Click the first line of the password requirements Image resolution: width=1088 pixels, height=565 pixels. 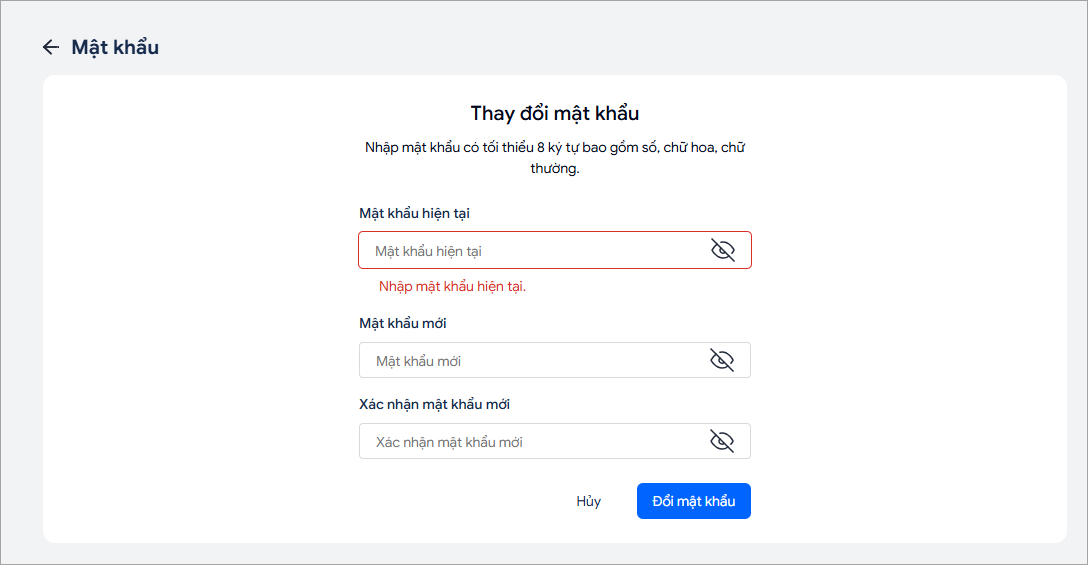click(554, 148)
